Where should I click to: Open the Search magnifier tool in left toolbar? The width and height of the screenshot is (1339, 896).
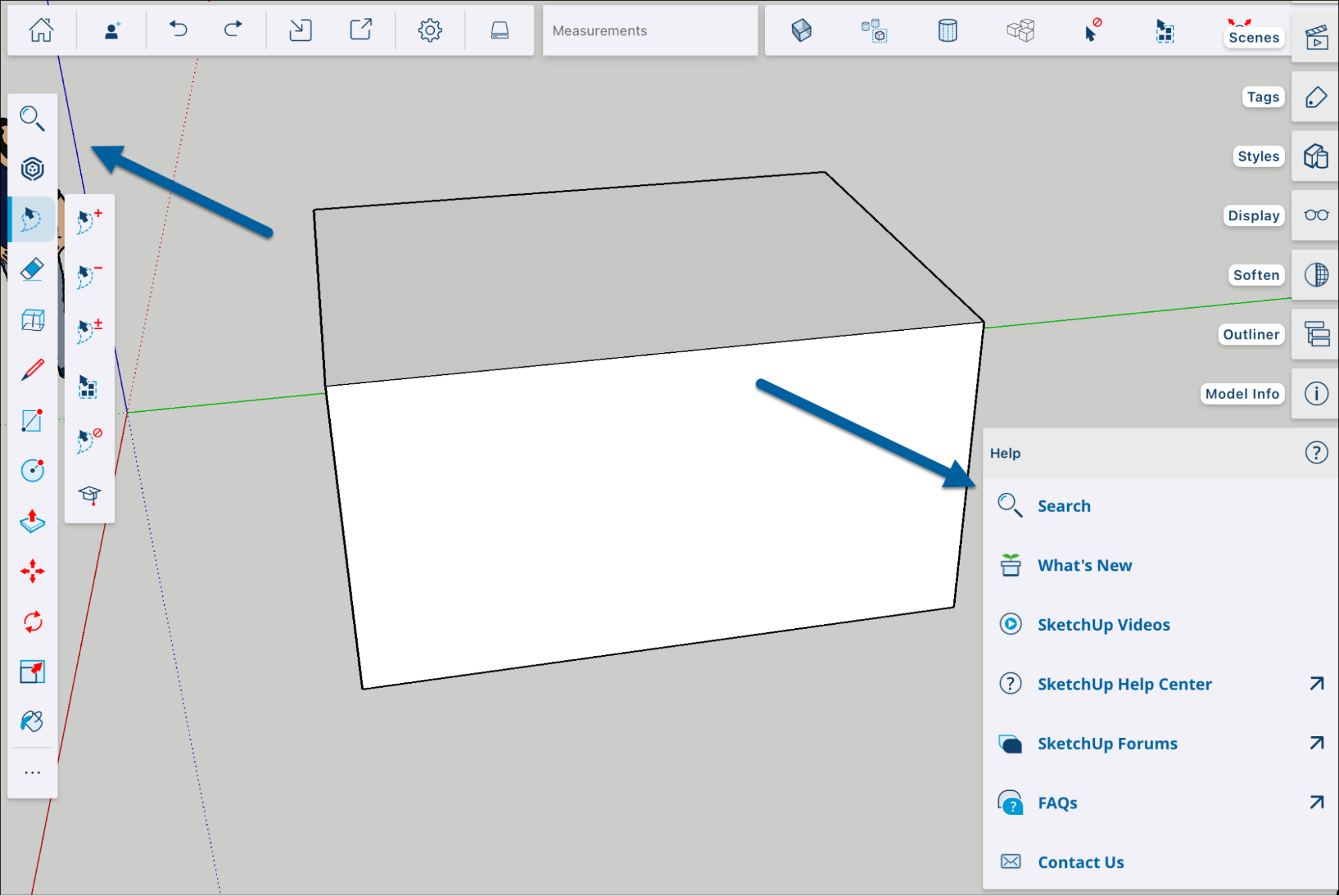tap(31, 119)
